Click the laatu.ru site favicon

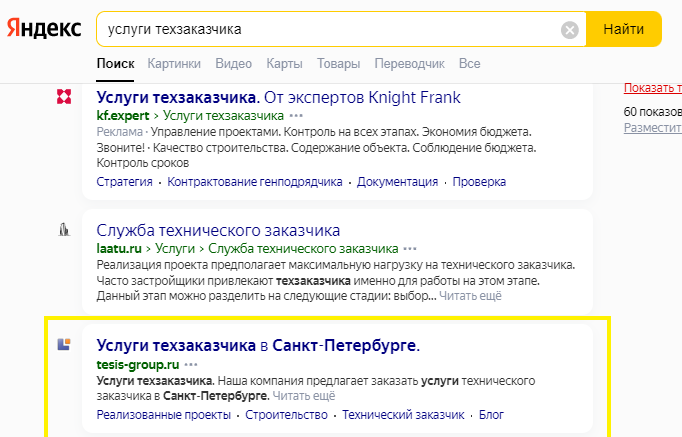pos(64,230)
